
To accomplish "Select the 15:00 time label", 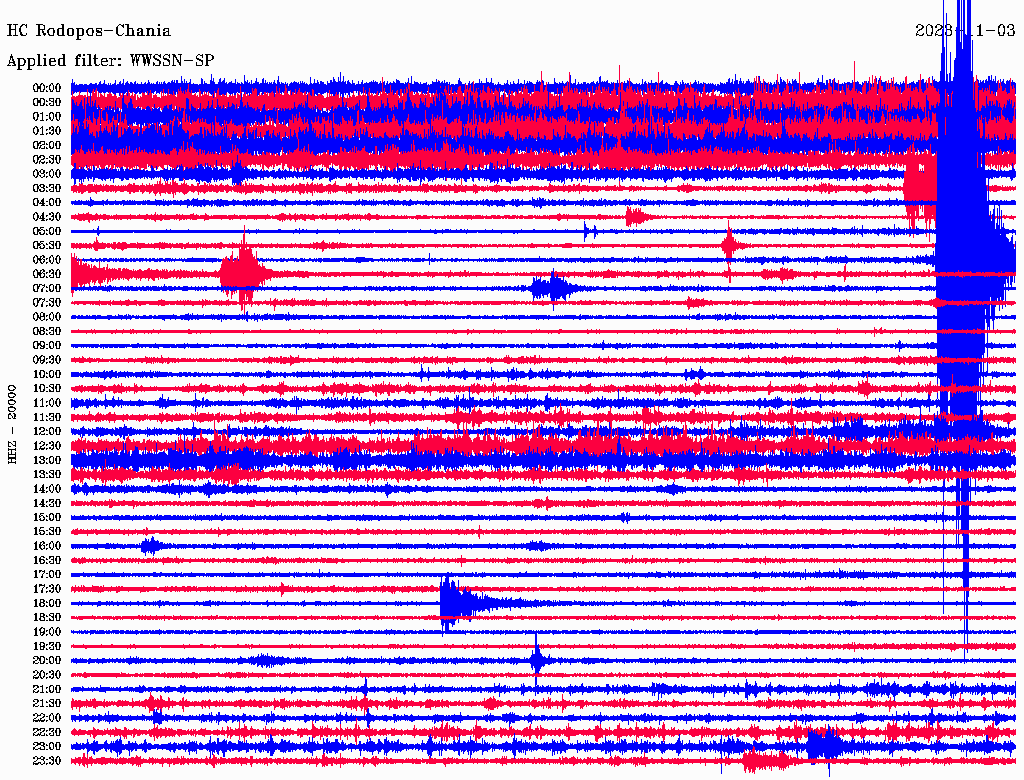I will 46,518.
